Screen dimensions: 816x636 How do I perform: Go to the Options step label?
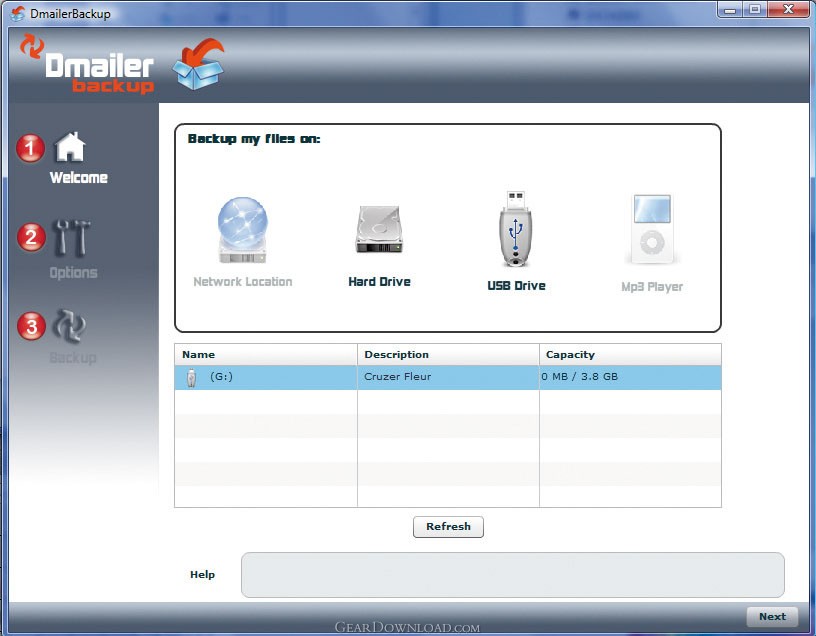(x=73, y=273)
